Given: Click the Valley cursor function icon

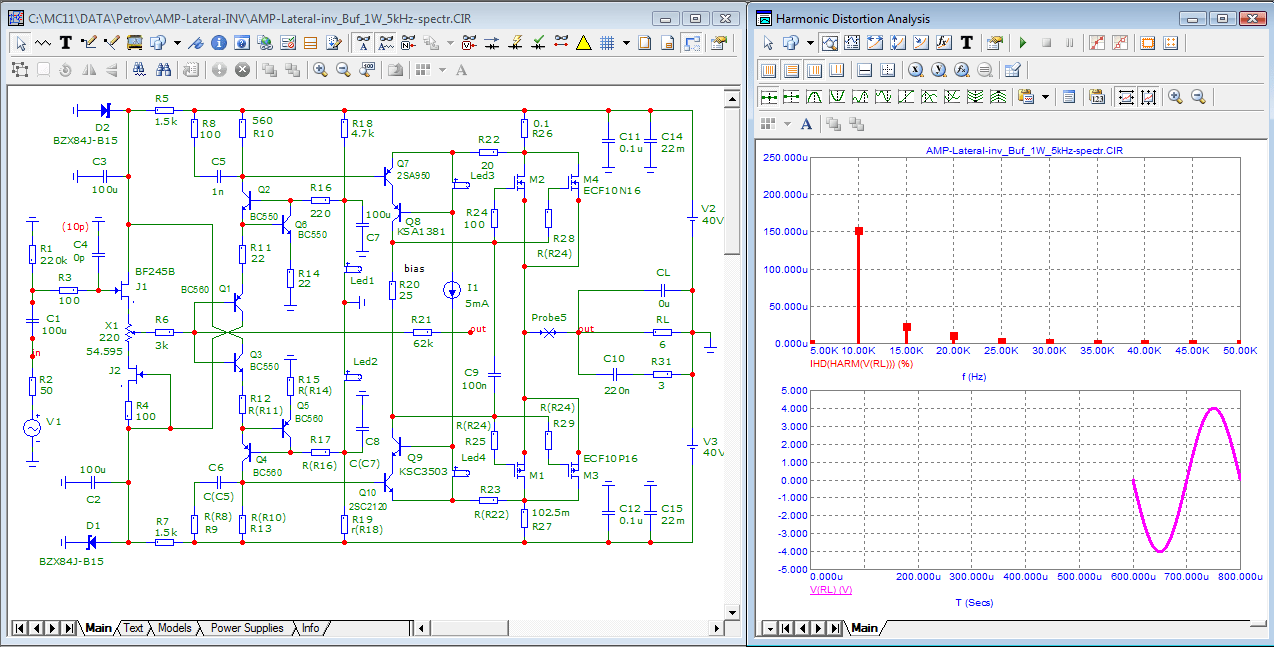Looking at the screenshot, I should click(837, 96).
